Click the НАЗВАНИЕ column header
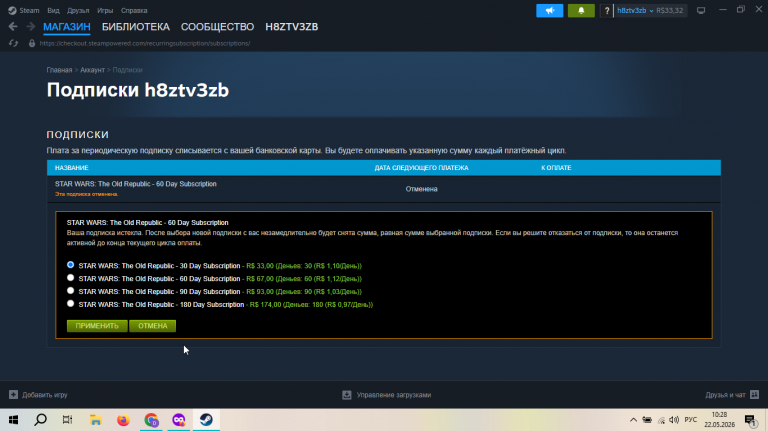This screenshot has width=768, height=431. tap(72, 168)
